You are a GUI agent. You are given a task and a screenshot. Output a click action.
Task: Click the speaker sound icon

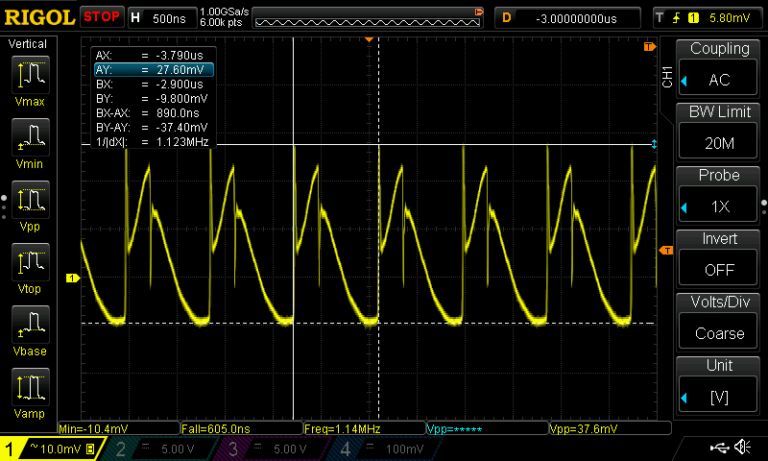743,446
